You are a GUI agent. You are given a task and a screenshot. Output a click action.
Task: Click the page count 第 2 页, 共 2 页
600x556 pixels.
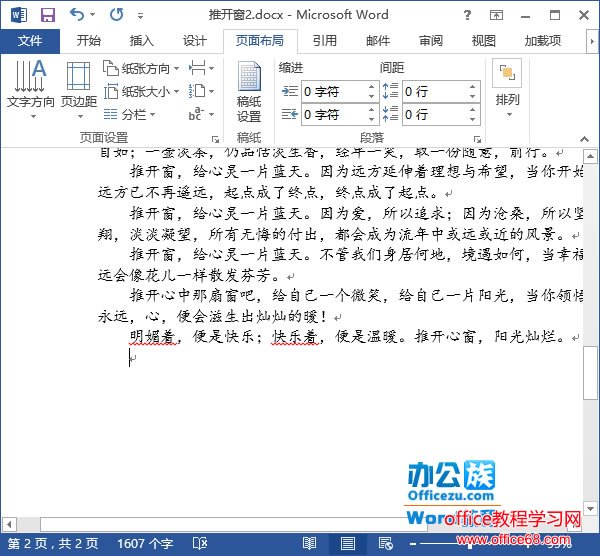tap(53, 543)
